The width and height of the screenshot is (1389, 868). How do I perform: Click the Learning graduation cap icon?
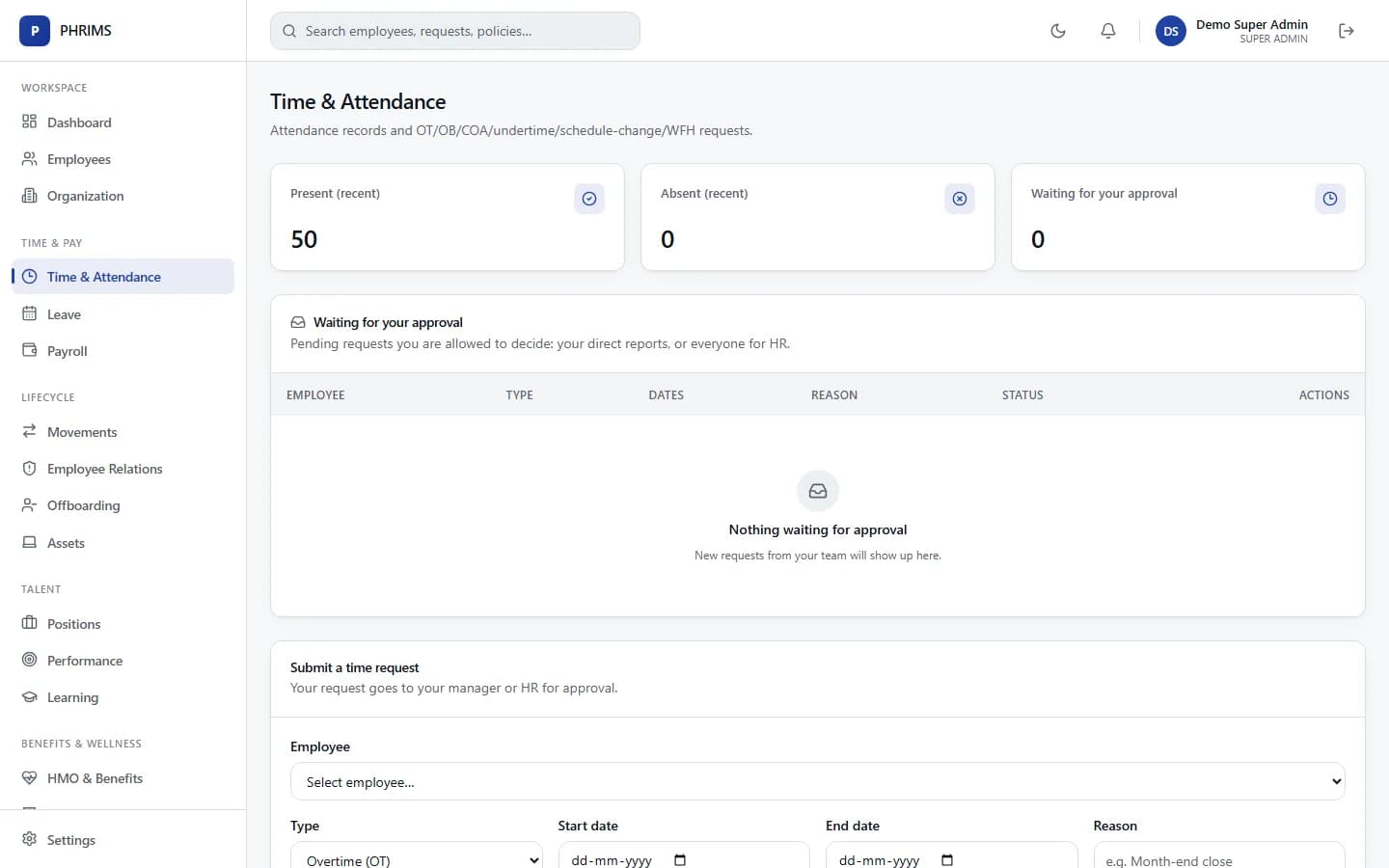tap(30, 697)
